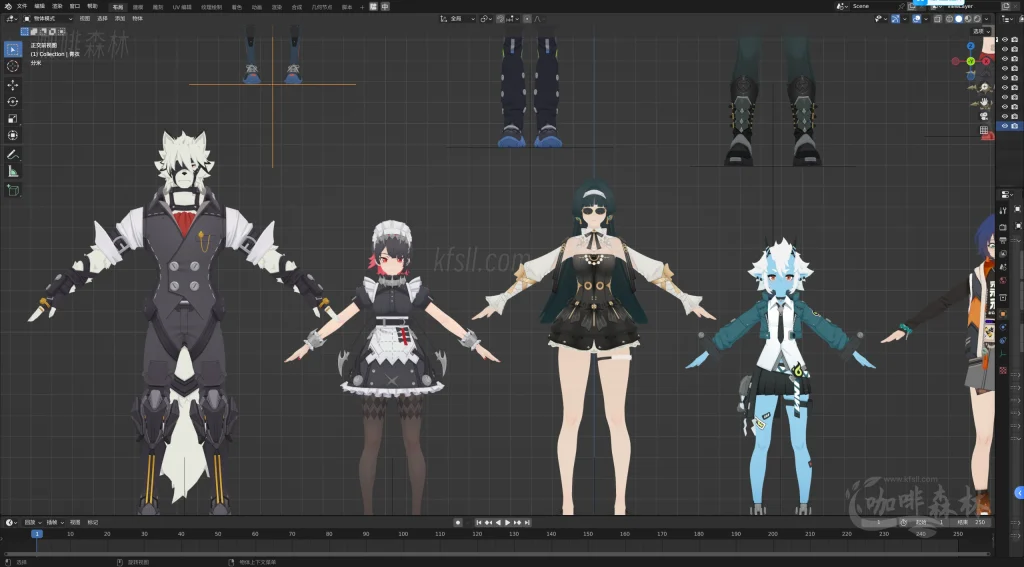This screenshot has height=567, width=1024.
Task: Click the green Y axis gizmo circle
Action: [x=970, y=61]
